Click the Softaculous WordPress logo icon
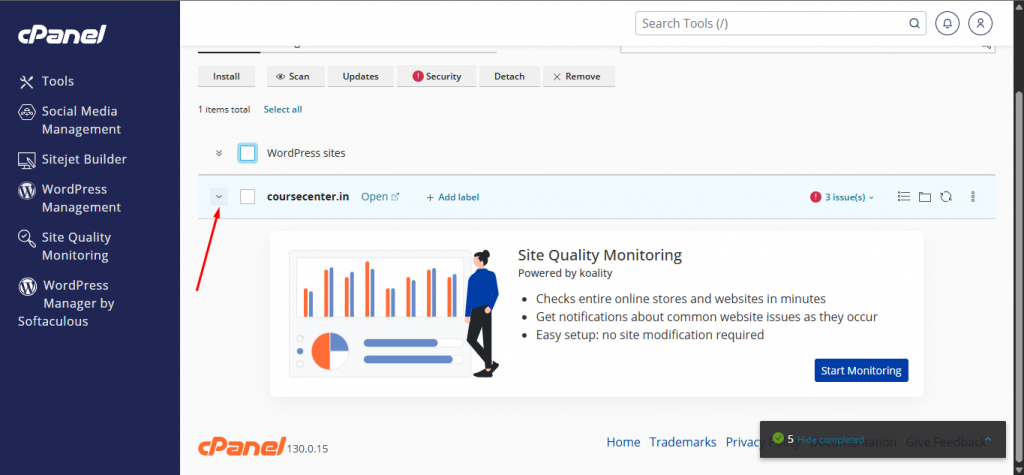The width and height of the screenshot is (1024, 475). (27, 286)
